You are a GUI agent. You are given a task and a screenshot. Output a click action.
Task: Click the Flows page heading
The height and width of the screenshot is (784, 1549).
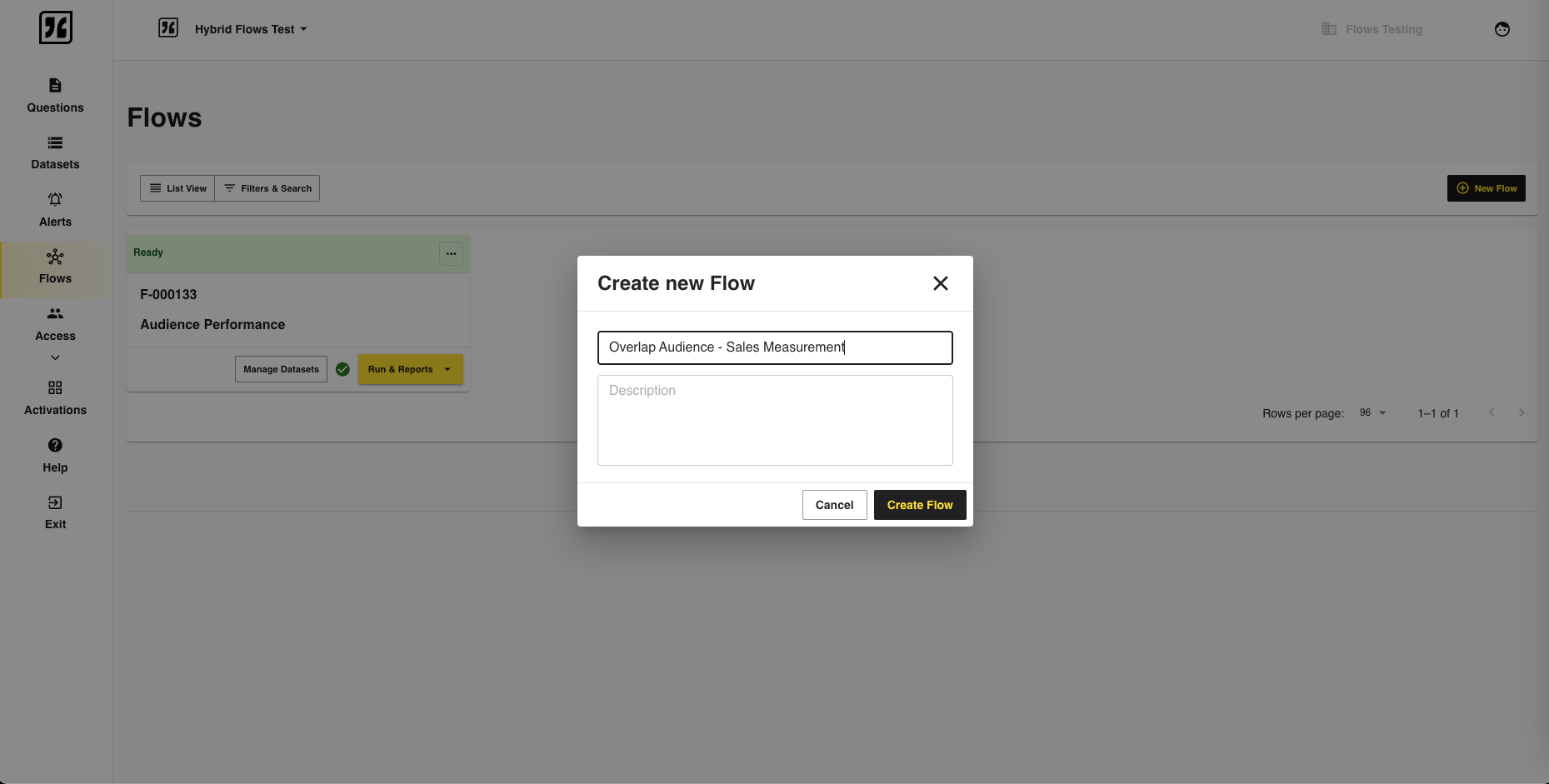click(x=164, y=117)
